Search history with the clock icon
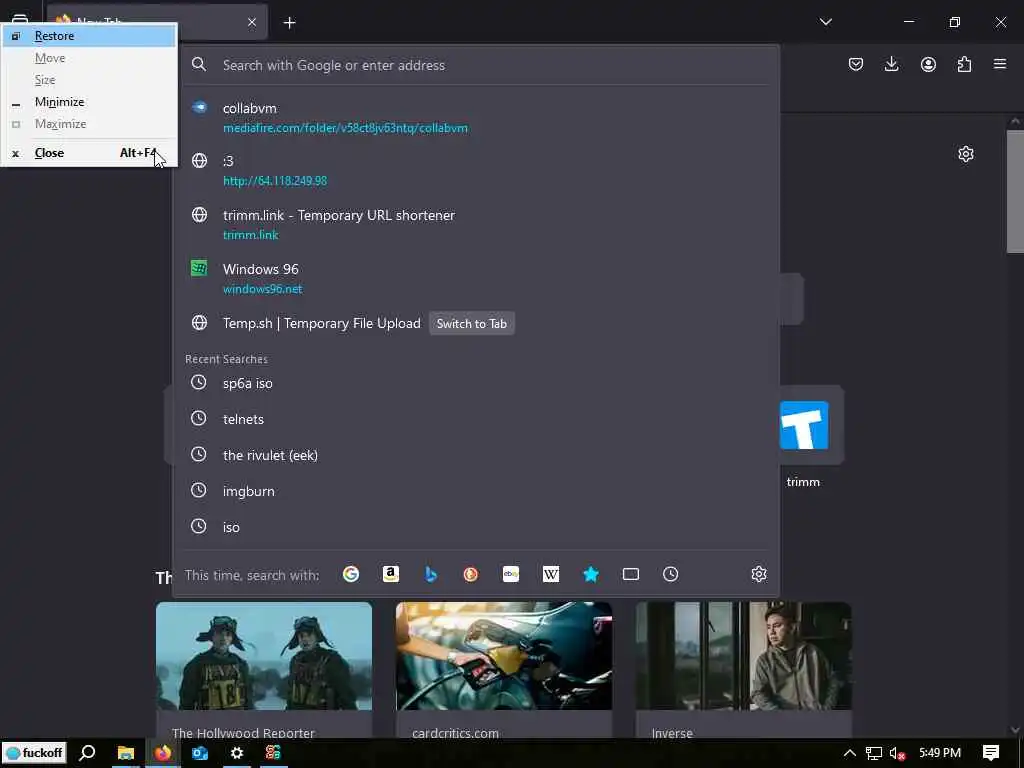 coord(670,574)
